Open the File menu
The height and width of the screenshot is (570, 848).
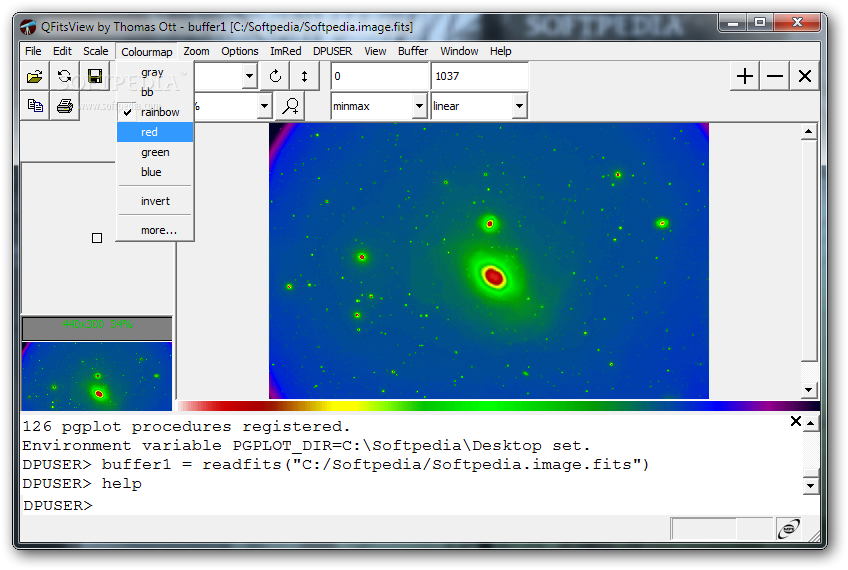pyautogui.click(x=33, y=51)
